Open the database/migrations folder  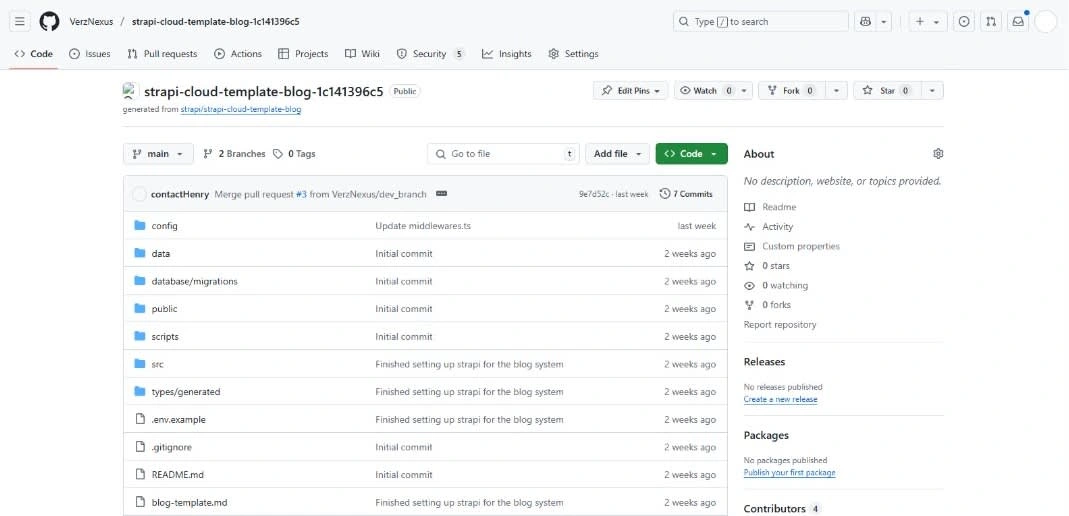coord(194,282)
